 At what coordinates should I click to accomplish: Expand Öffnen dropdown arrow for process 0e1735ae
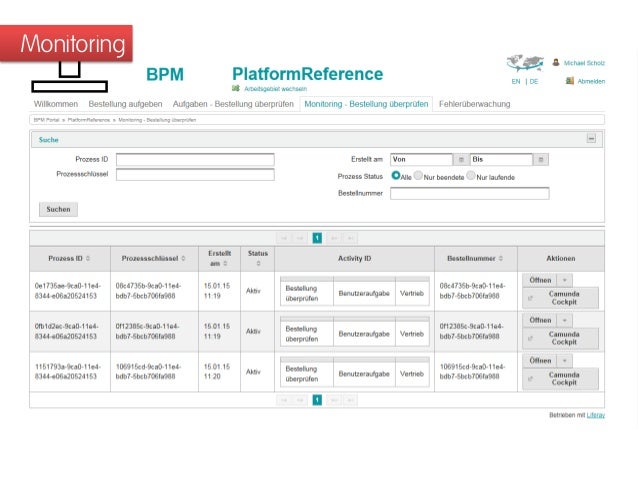(x=564, y=280)
